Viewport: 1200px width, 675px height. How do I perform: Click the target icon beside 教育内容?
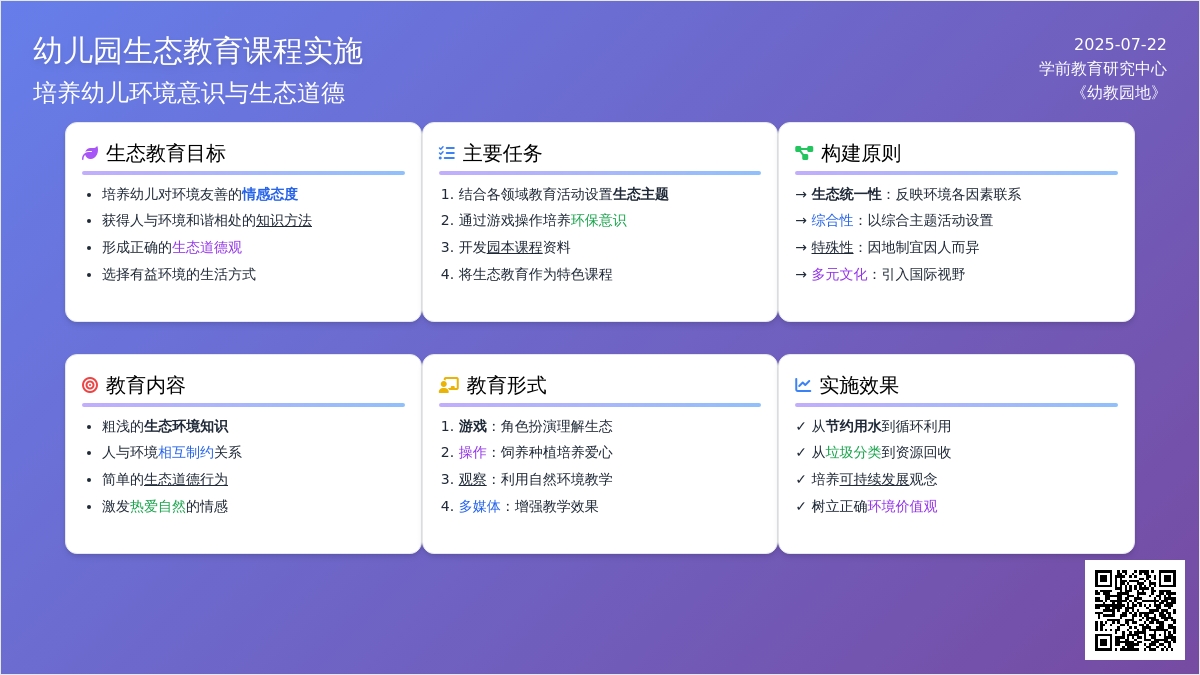coord(90,385)
